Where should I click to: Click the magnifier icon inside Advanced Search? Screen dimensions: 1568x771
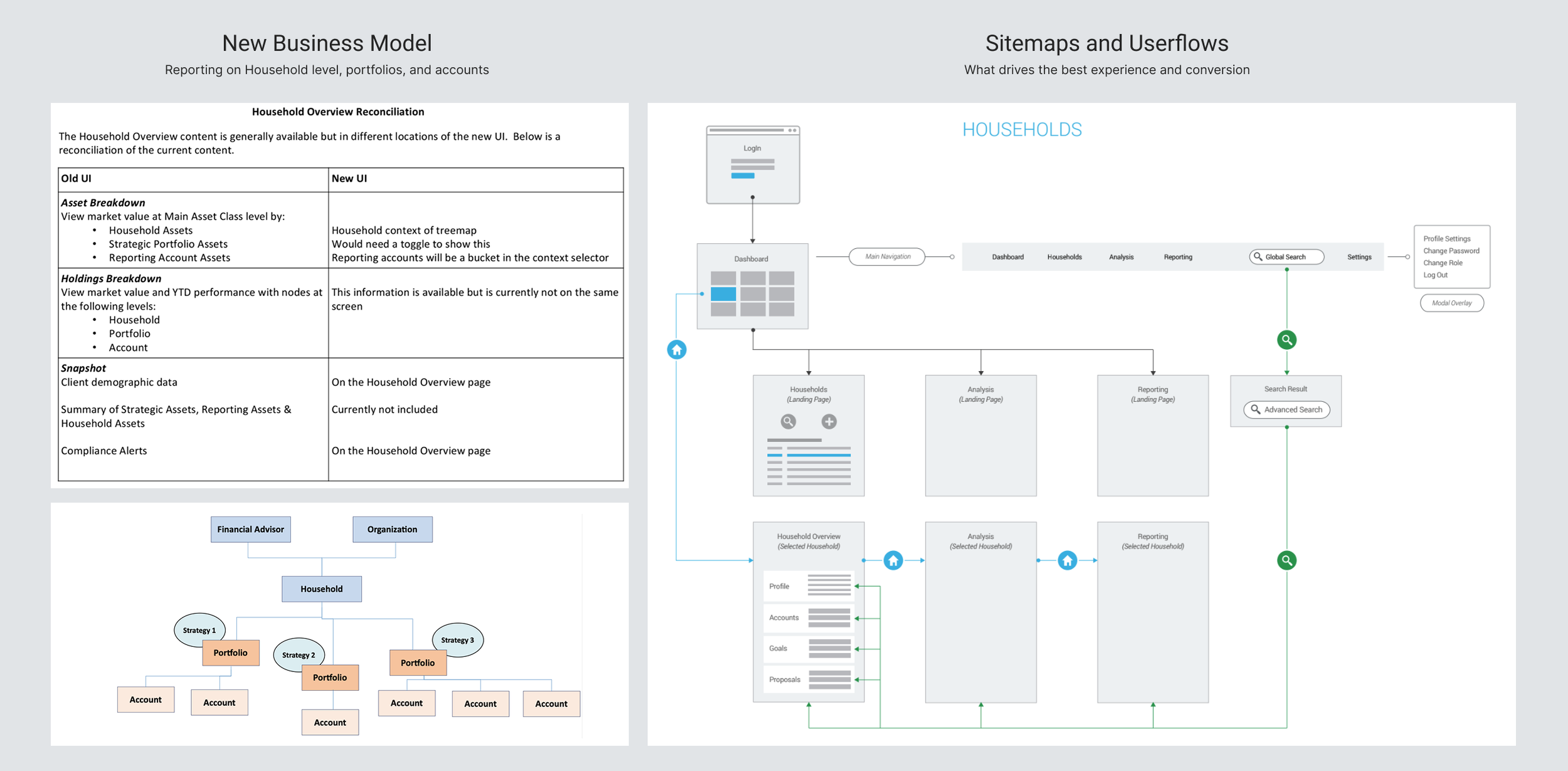coord(1255,409)
